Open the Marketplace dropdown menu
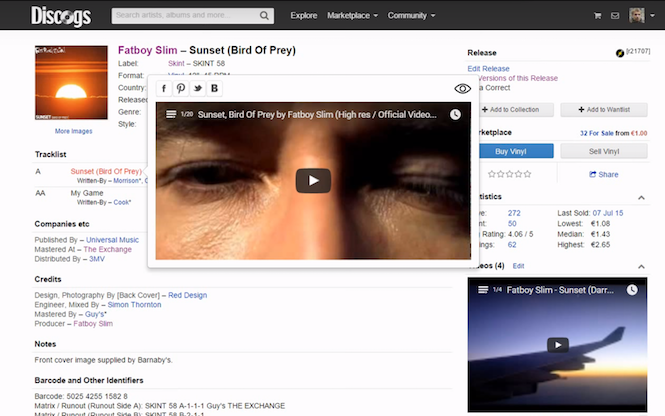Screen dimensions: 665x416 click(352, 16)
